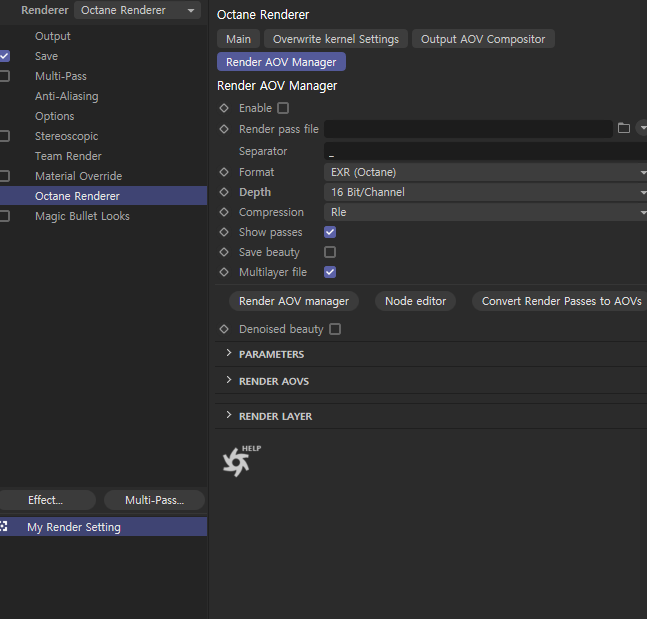Screen dimensions: 647x619
Task: Switch to Output AOV Compositor tab
Action: [483, 39]
